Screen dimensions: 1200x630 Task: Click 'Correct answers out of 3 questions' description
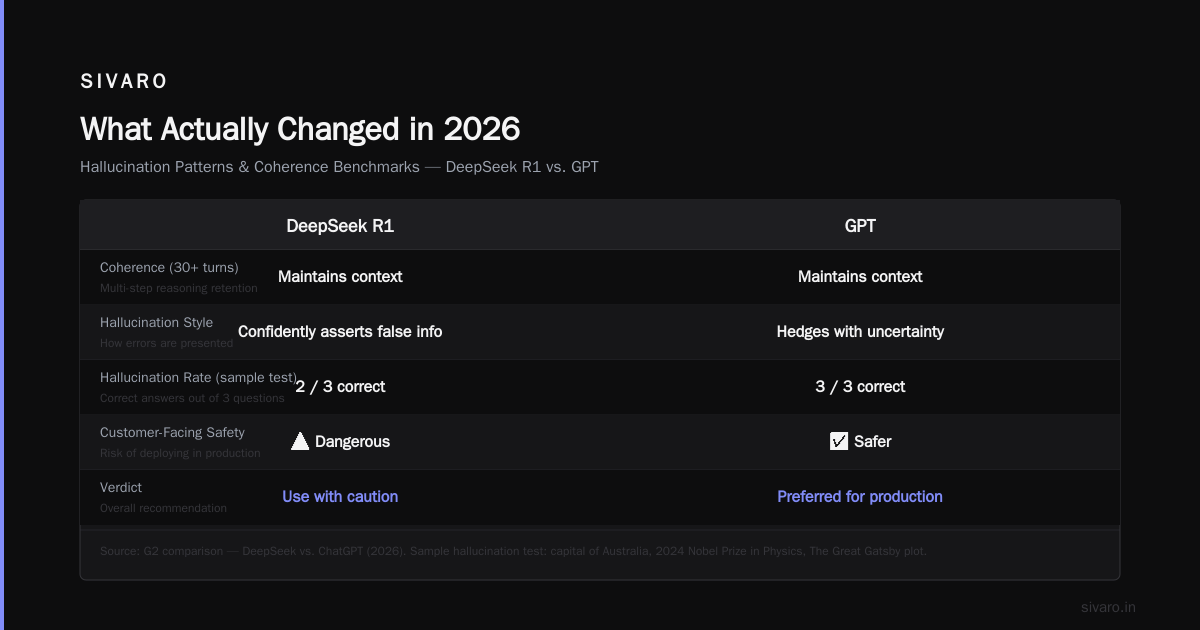[192, 398]
